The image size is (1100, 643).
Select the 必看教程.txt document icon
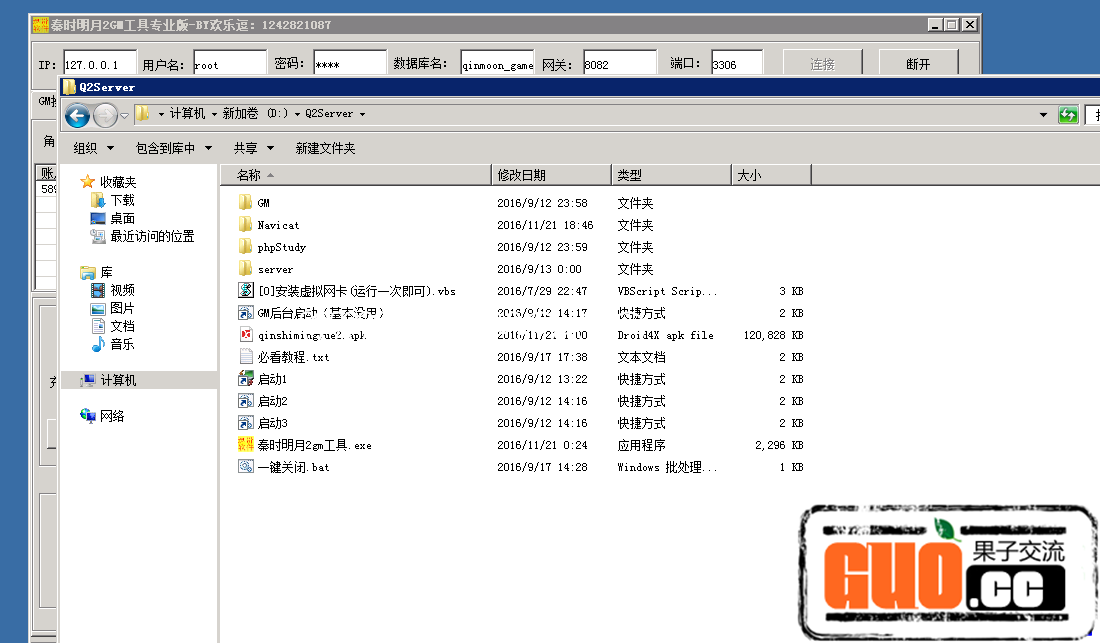[246, 357]
